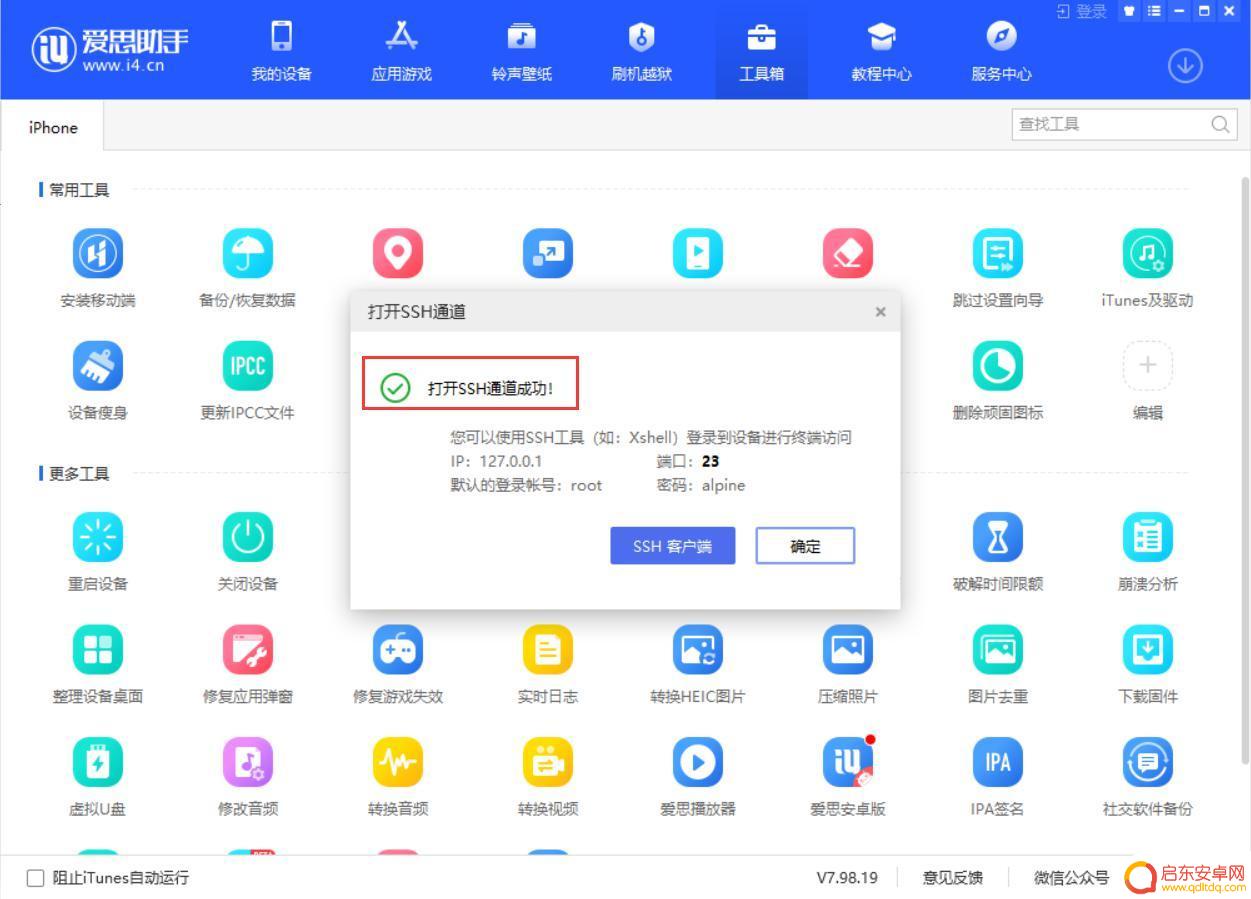The width and height of the screenshot is (1251, 899).
Task: Open 崩溃分析 tool
Action: pos(1148,538)
